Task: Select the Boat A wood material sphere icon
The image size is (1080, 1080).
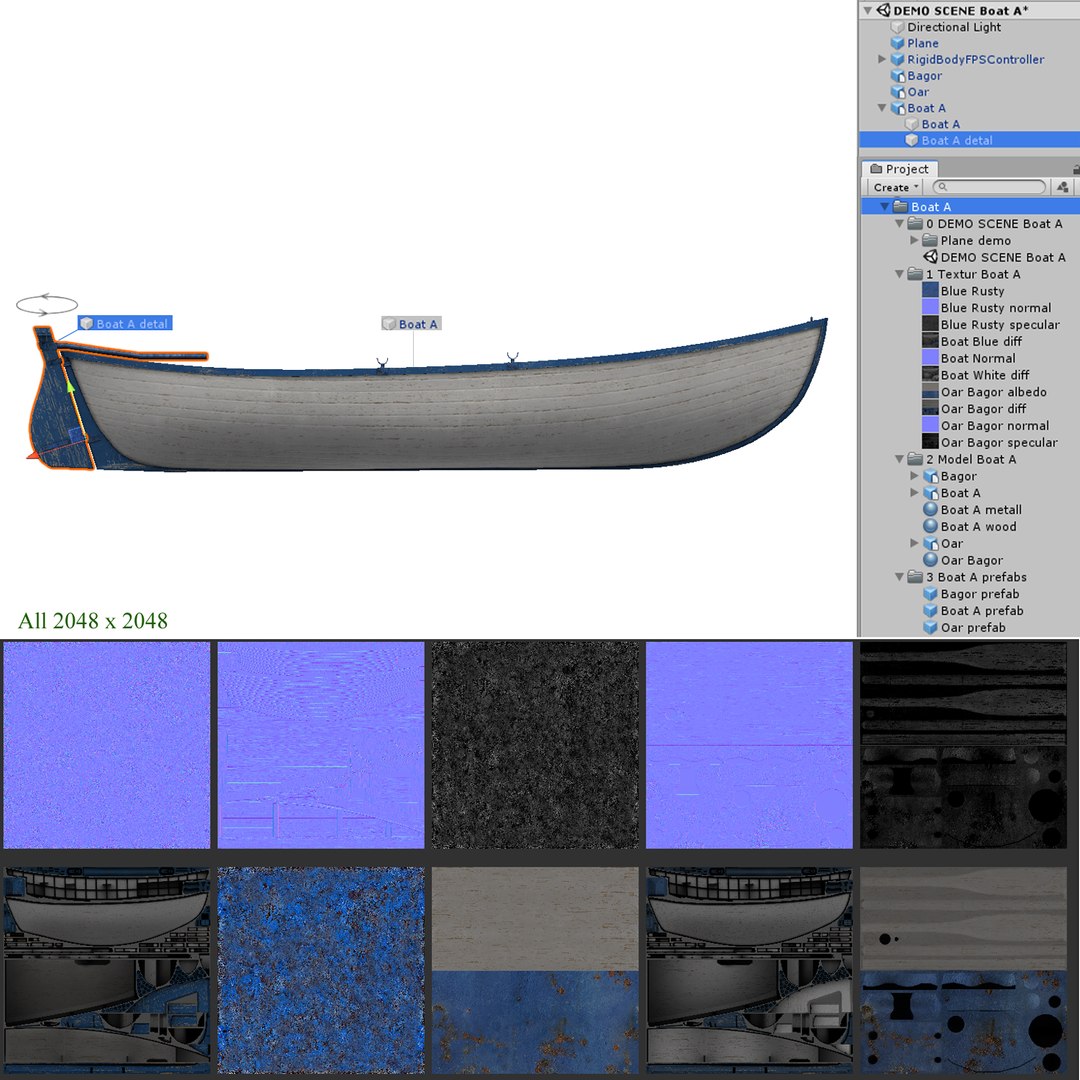Action: pyautogui.click(x=930, y=526)
